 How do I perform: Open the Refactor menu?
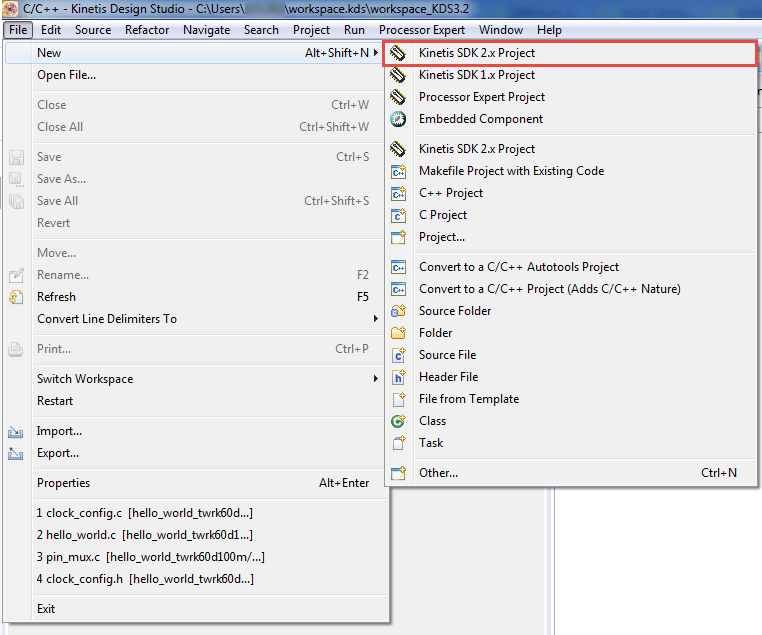pyautogui.click(x=147, y=30)
